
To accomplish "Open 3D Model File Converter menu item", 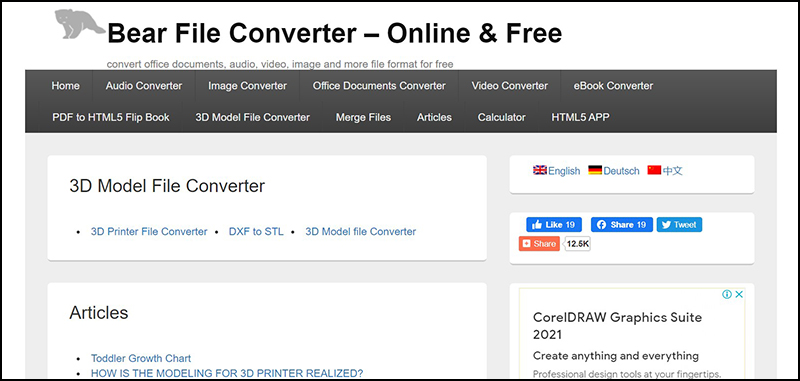I will pos(253,117).
